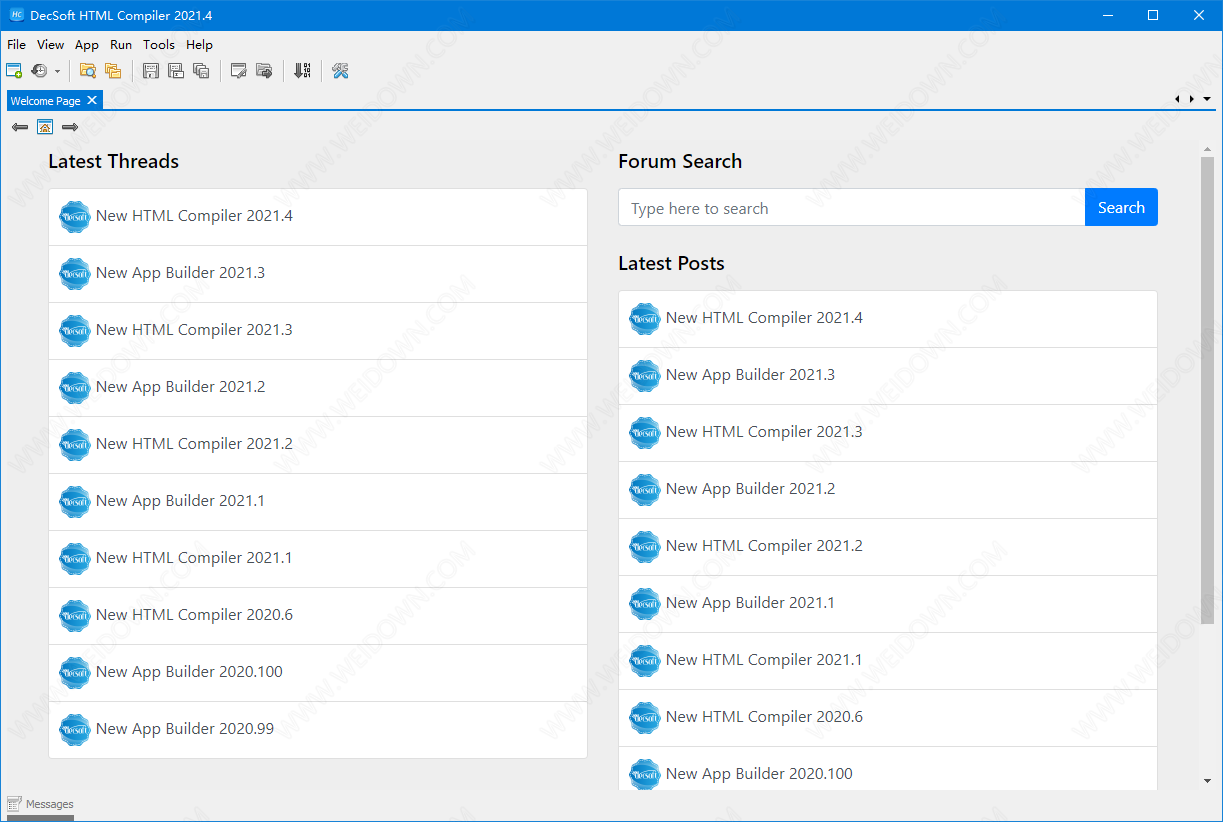
Task: Open the Help menu
Action: (x=199, y=44)
